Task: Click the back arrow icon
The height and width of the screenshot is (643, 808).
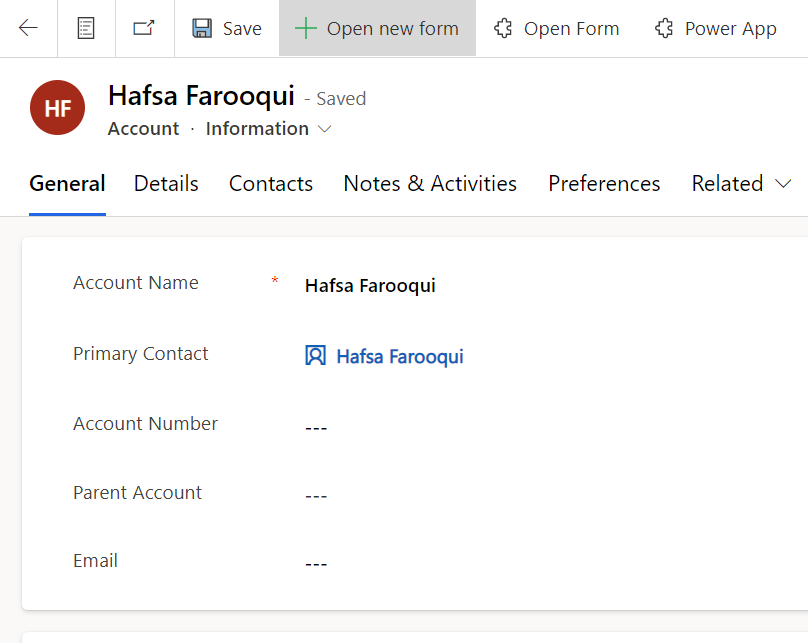Action: click(28, 28)
